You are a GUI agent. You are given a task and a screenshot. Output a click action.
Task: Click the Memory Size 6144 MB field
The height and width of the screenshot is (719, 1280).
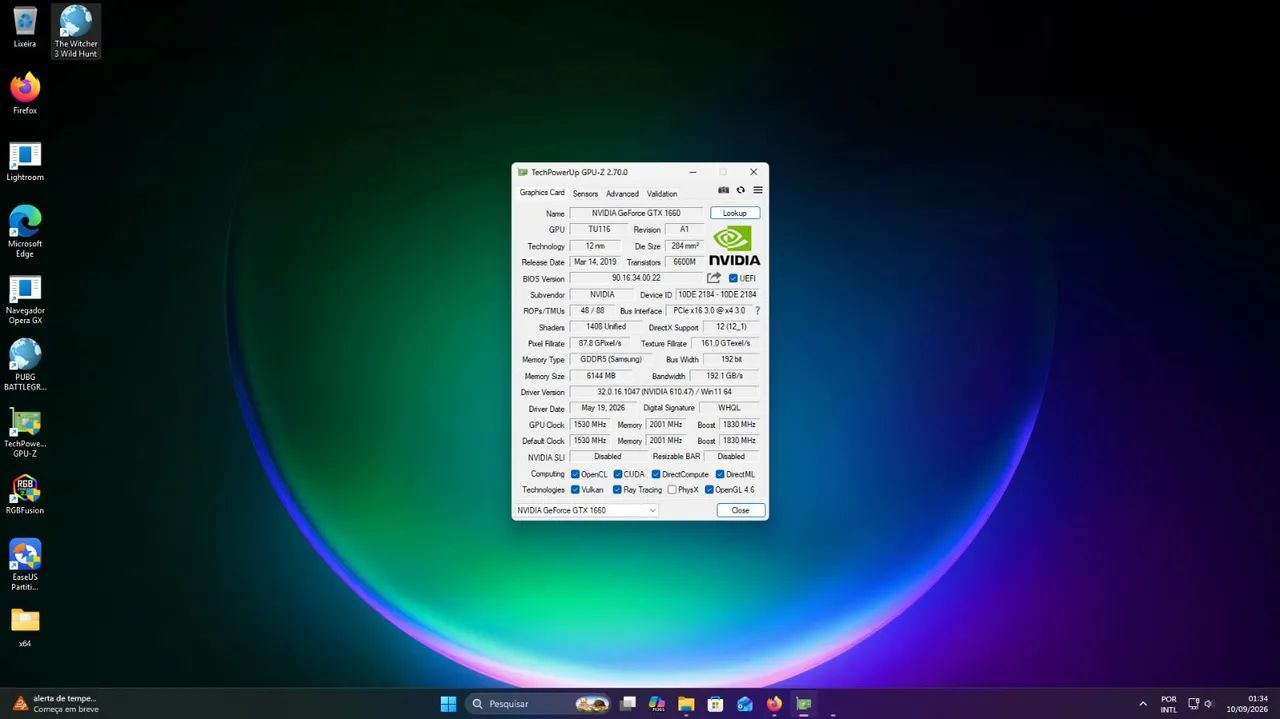point(601,376)
